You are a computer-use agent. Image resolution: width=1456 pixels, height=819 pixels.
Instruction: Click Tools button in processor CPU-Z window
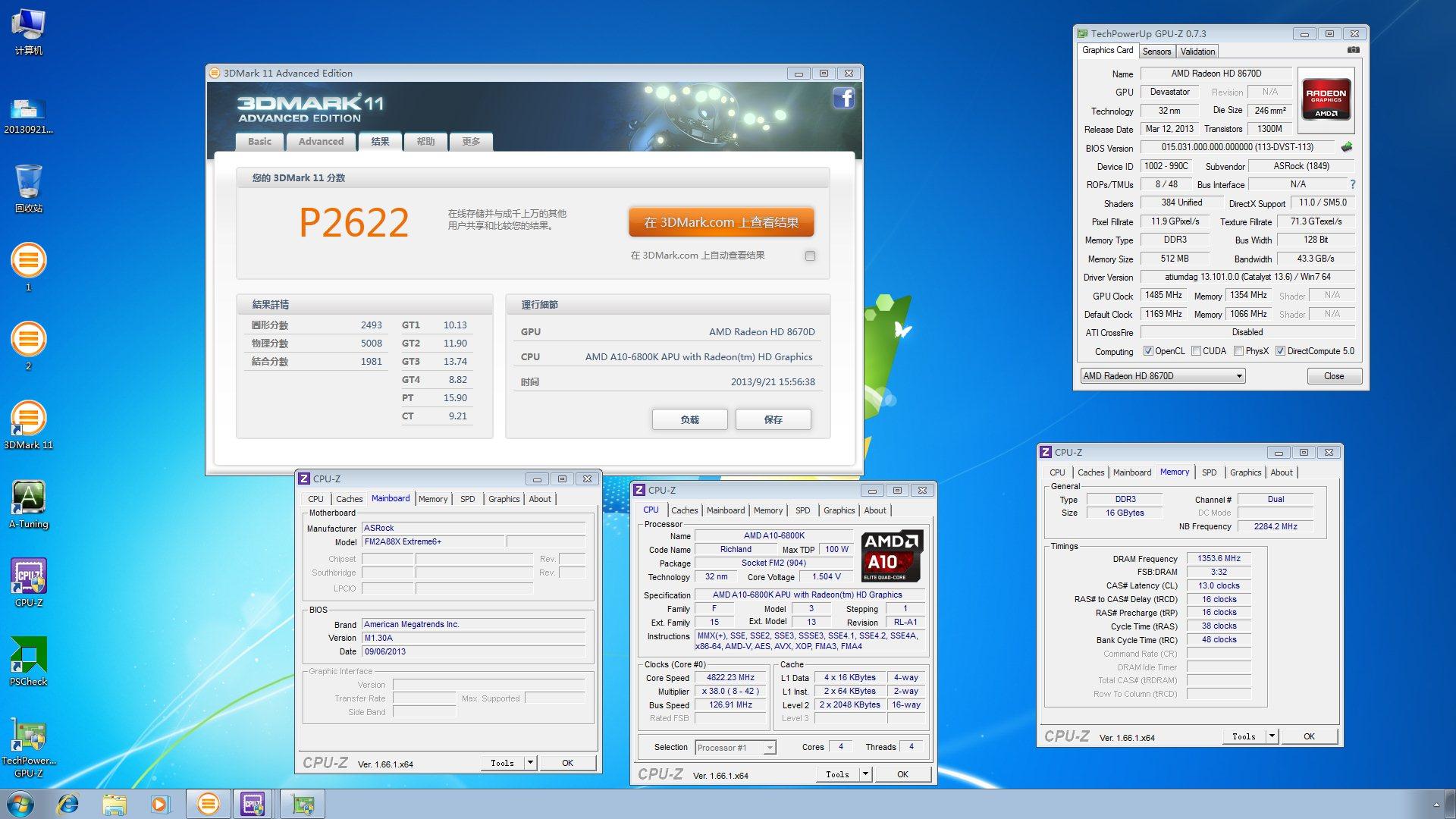point(837,774)
